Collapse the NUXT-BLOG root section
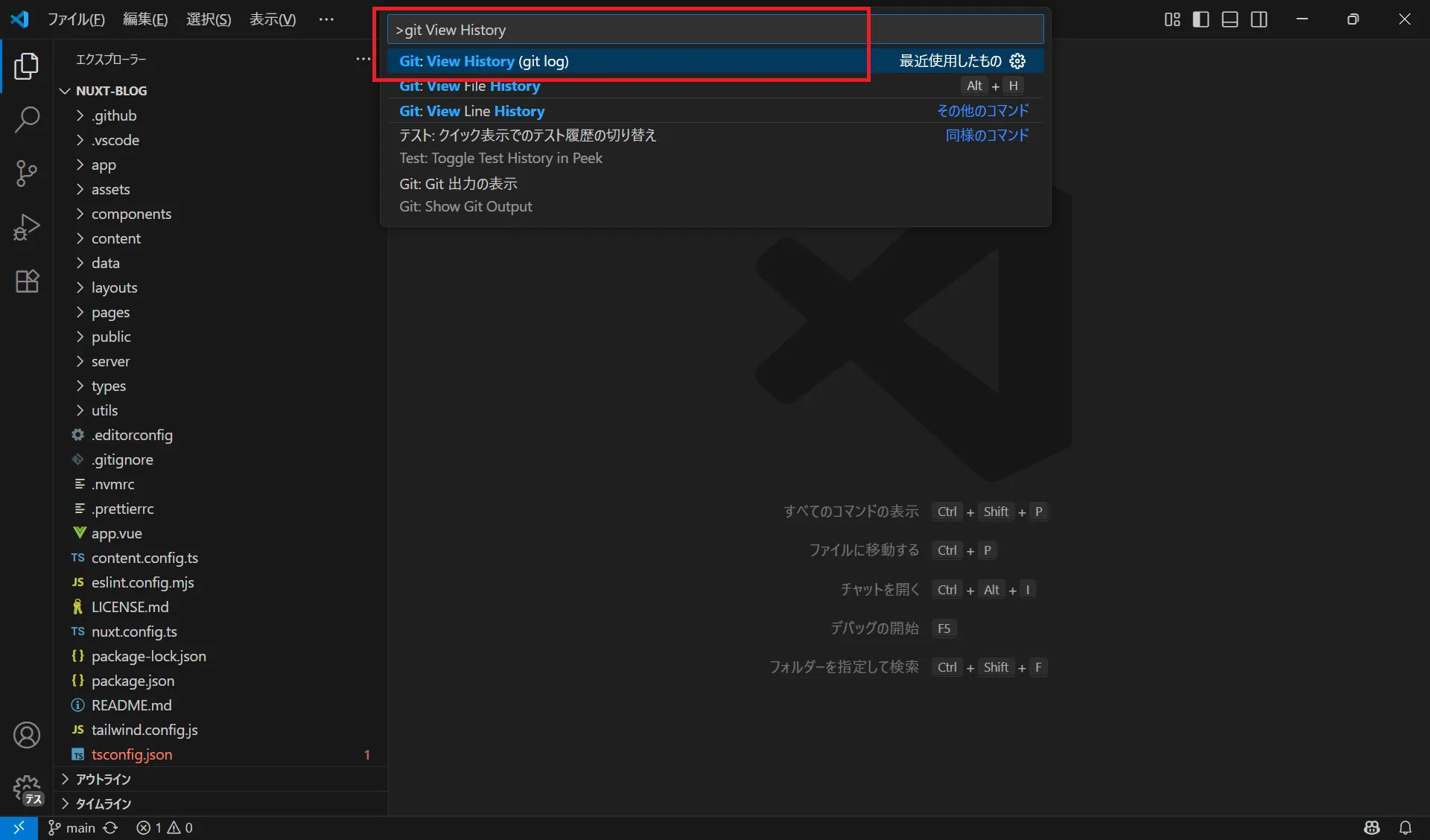This screenshot has width=1430, height=840. pos(220,91)
